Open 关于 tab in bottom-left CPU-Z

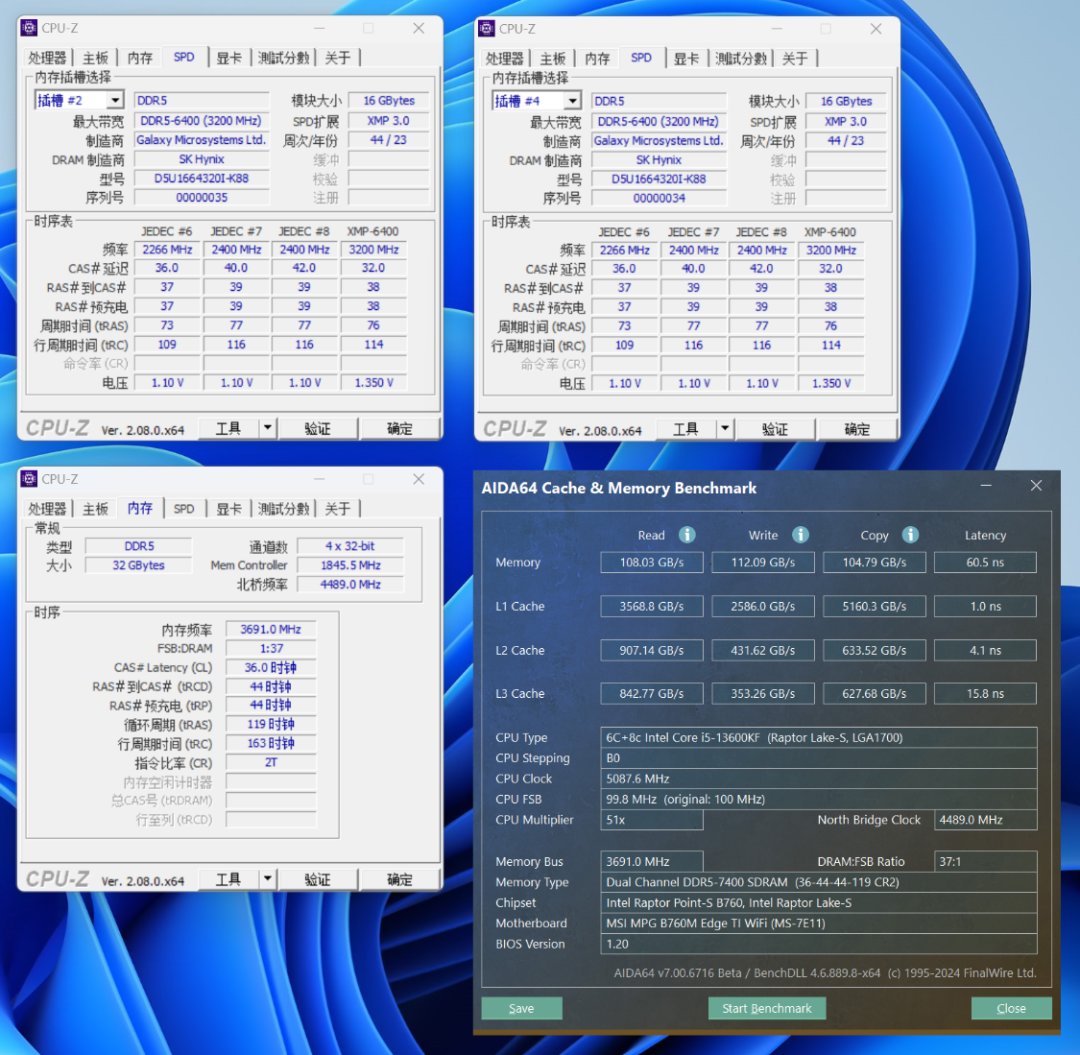click(x=338, y=509)
